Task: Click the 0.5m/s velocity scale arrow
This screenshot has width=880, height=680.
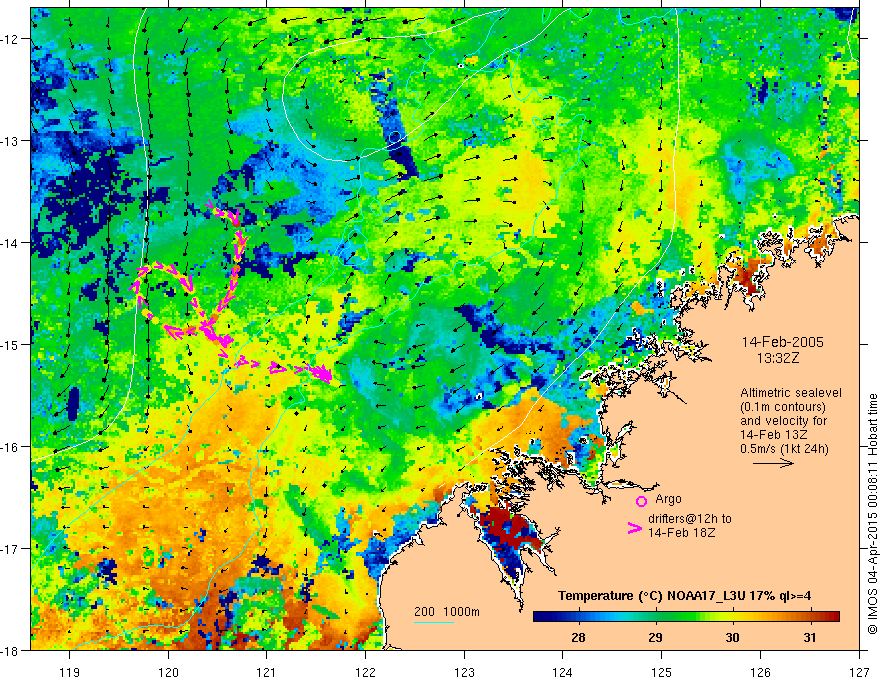Action: (773, 463)
